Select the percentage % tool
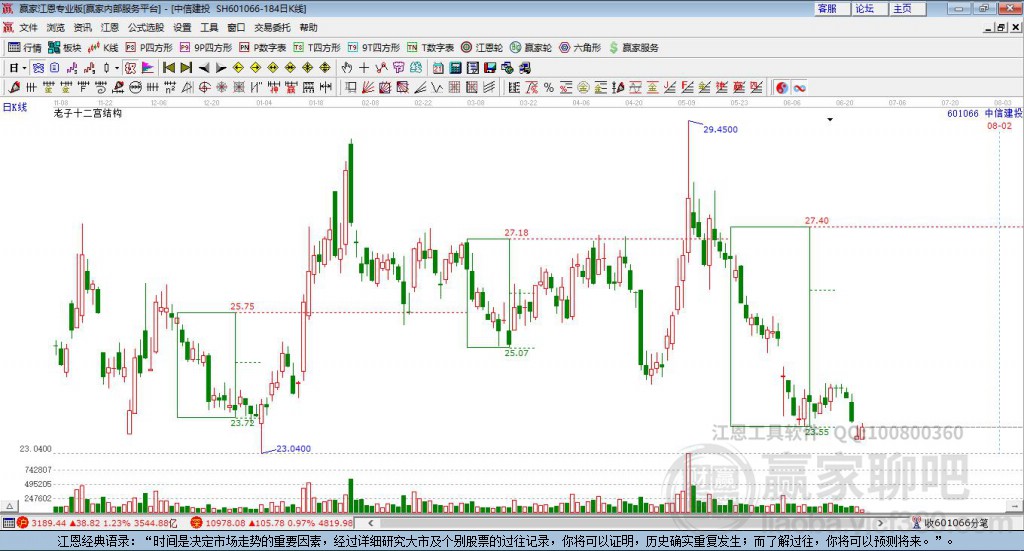 549,87
